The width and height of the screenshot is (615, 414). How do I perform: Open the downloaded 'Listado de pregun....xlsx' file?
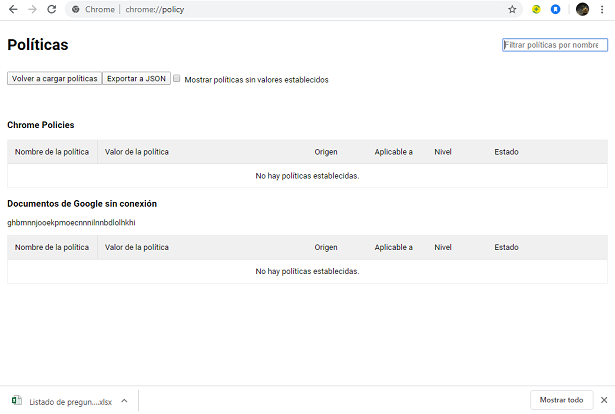pyautogui.click(x=70, y=400)
